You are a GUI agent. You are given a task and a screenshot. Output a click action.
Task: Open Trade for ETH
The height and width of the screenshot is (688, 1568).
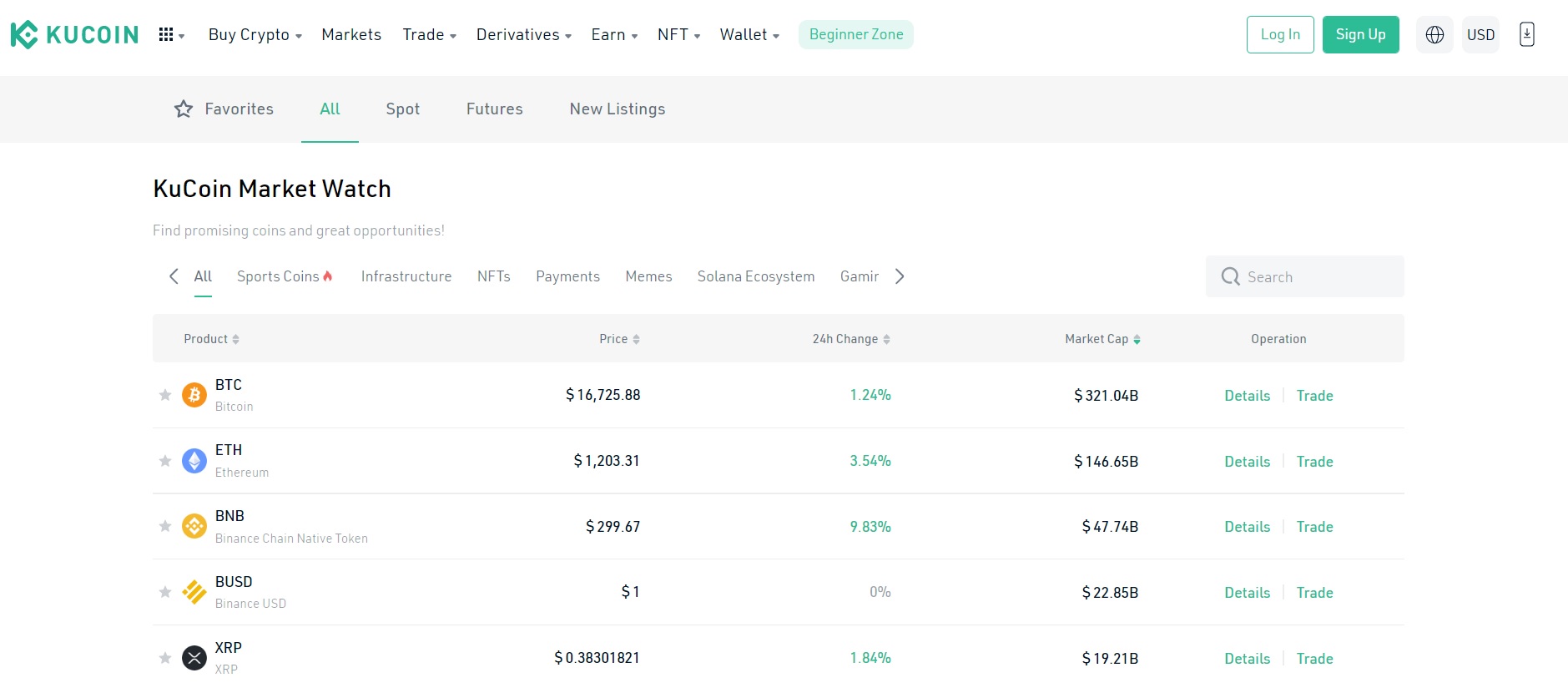(x=1314, y=462)
